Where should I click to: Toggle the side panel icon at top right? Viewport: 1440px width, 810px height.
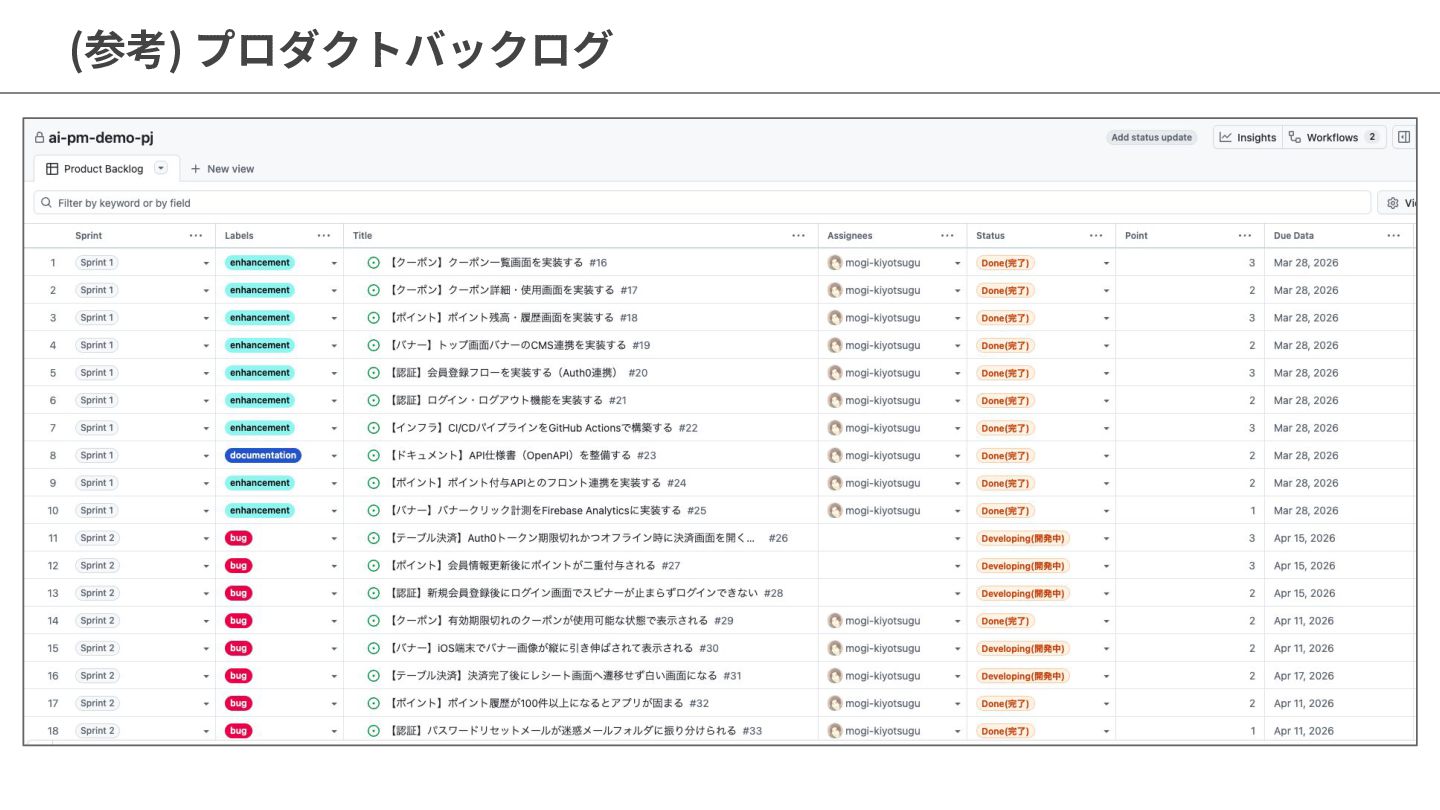[1404, 137]
